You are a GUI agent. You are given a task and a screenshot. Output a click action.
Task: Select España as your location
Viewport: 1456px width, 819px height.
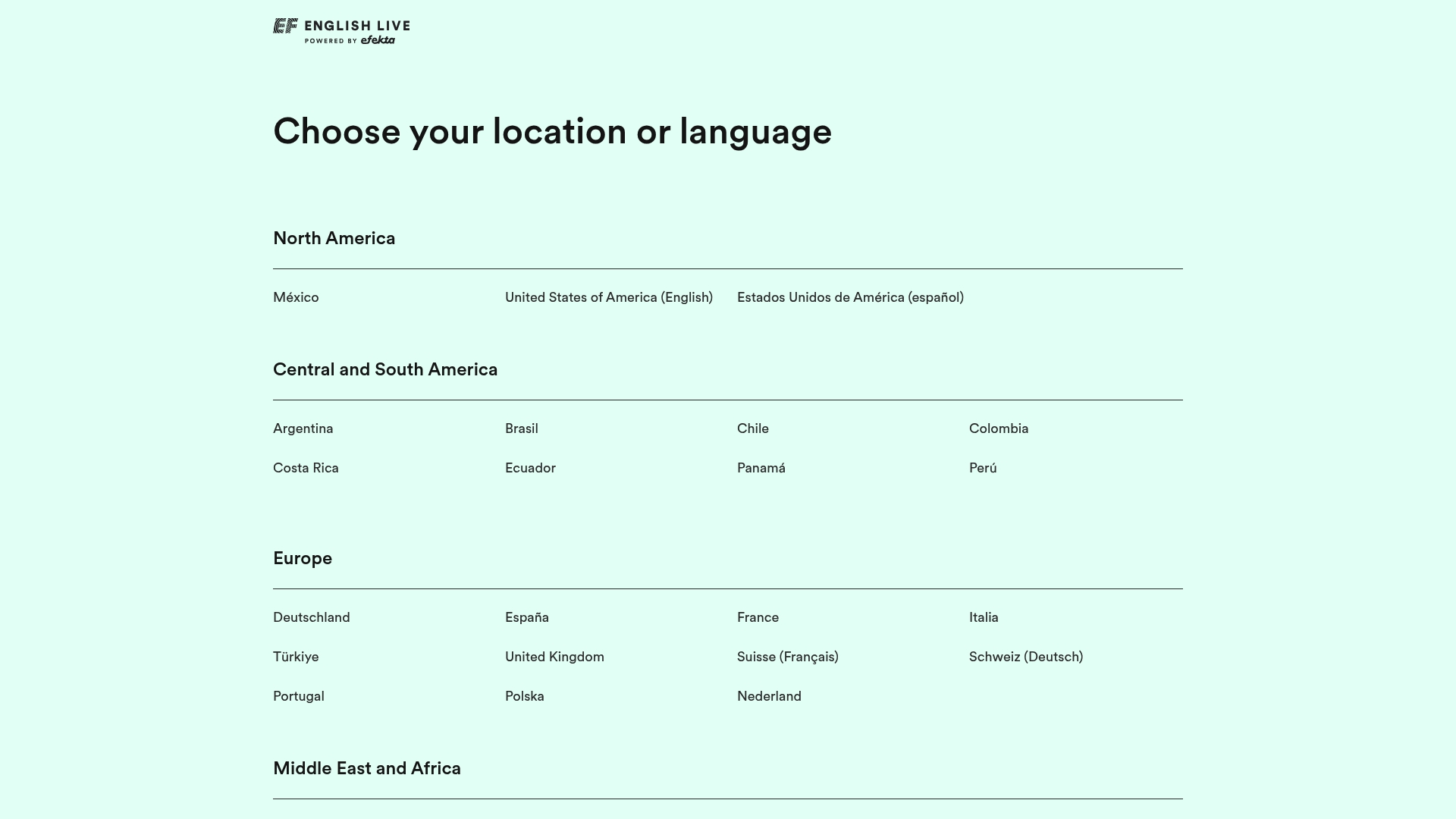point(526,617)
